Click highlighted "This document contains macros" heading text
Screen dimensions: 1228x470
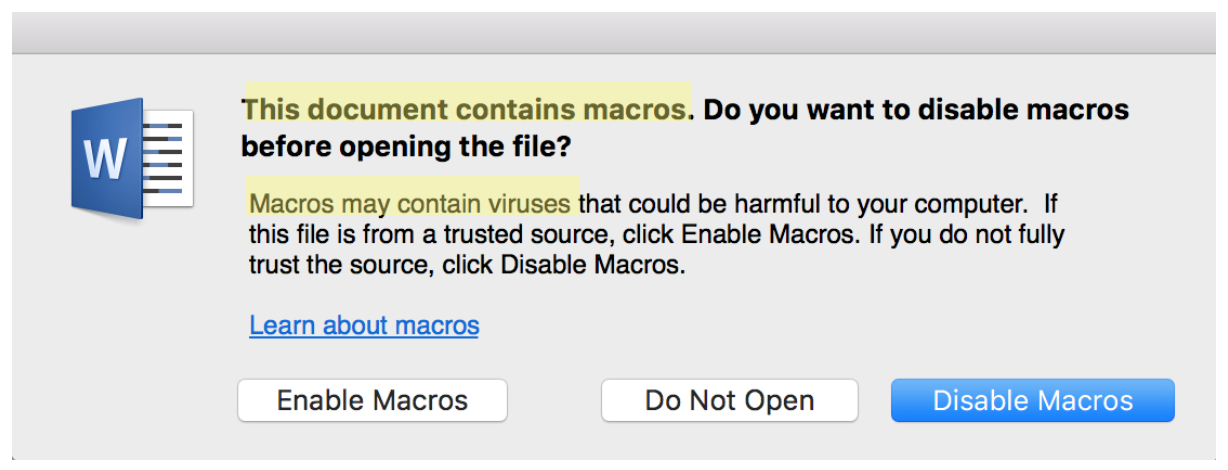[466, 108]
